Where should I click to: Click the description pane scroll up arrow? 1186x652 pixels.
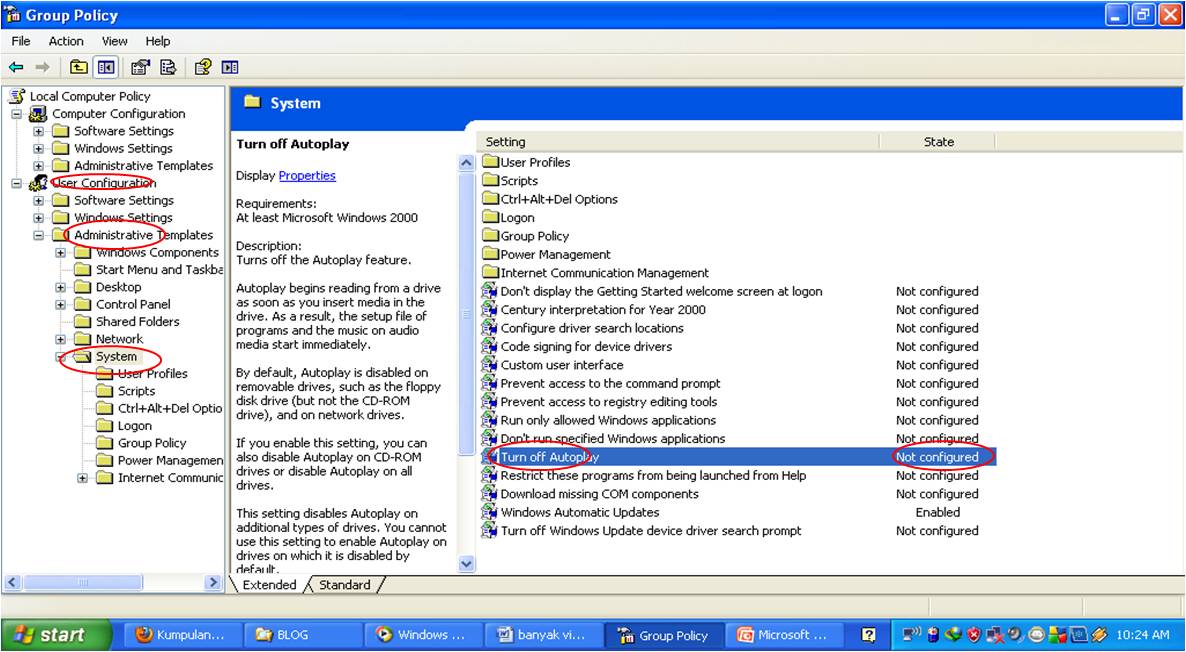tap(467, 163)
